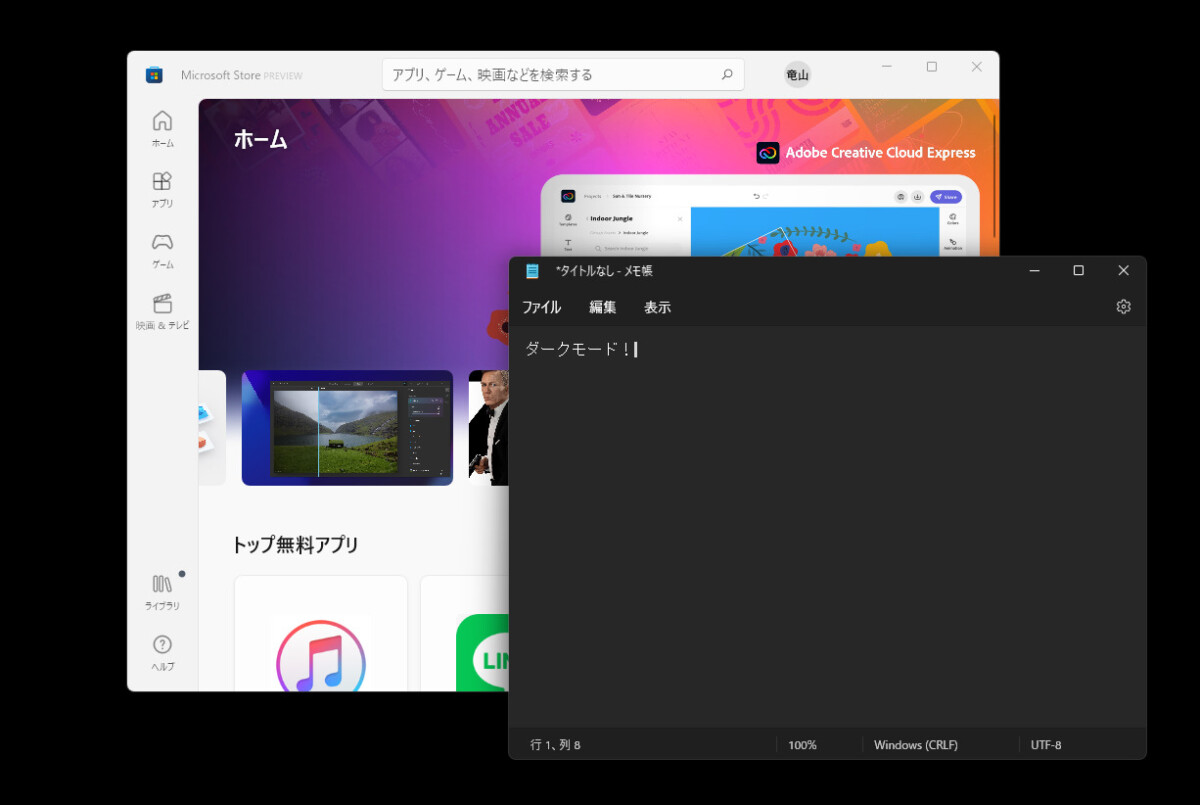Open Movies & TV section in Store
The width and height of the screenshot is (1200, 805).
tap(162, 312)
